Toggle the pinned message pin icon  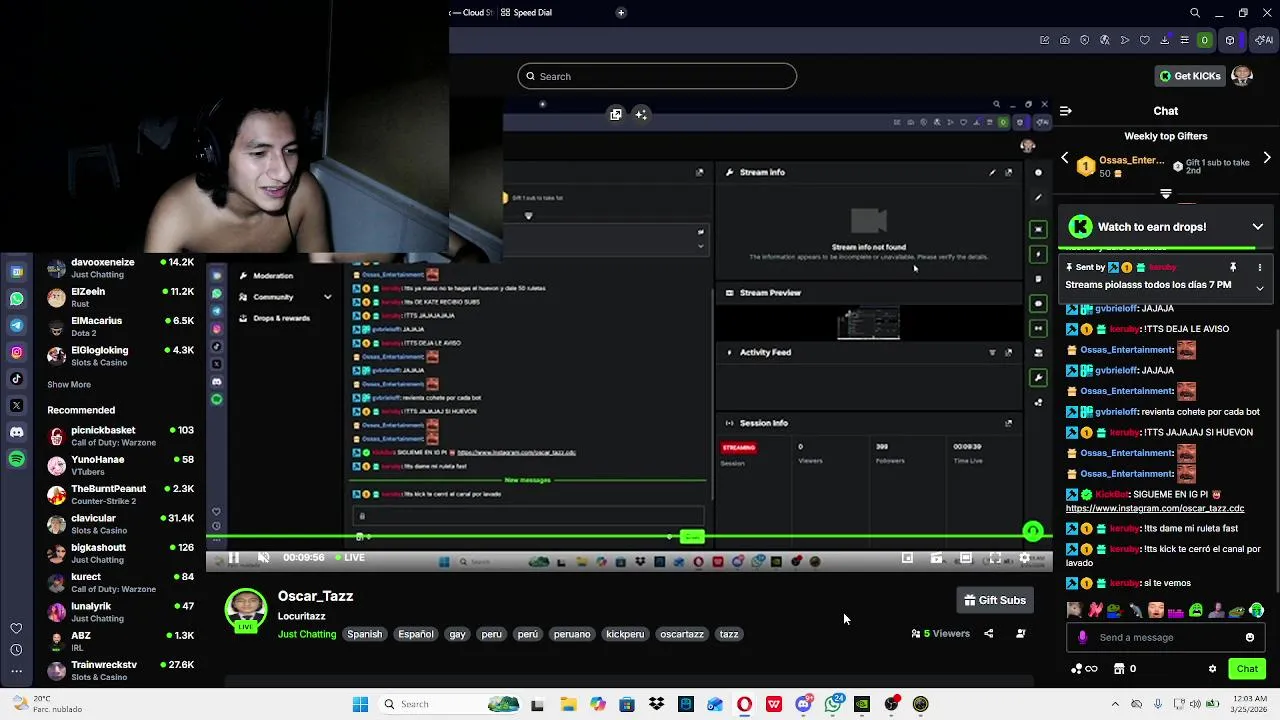pos(1233,267)
